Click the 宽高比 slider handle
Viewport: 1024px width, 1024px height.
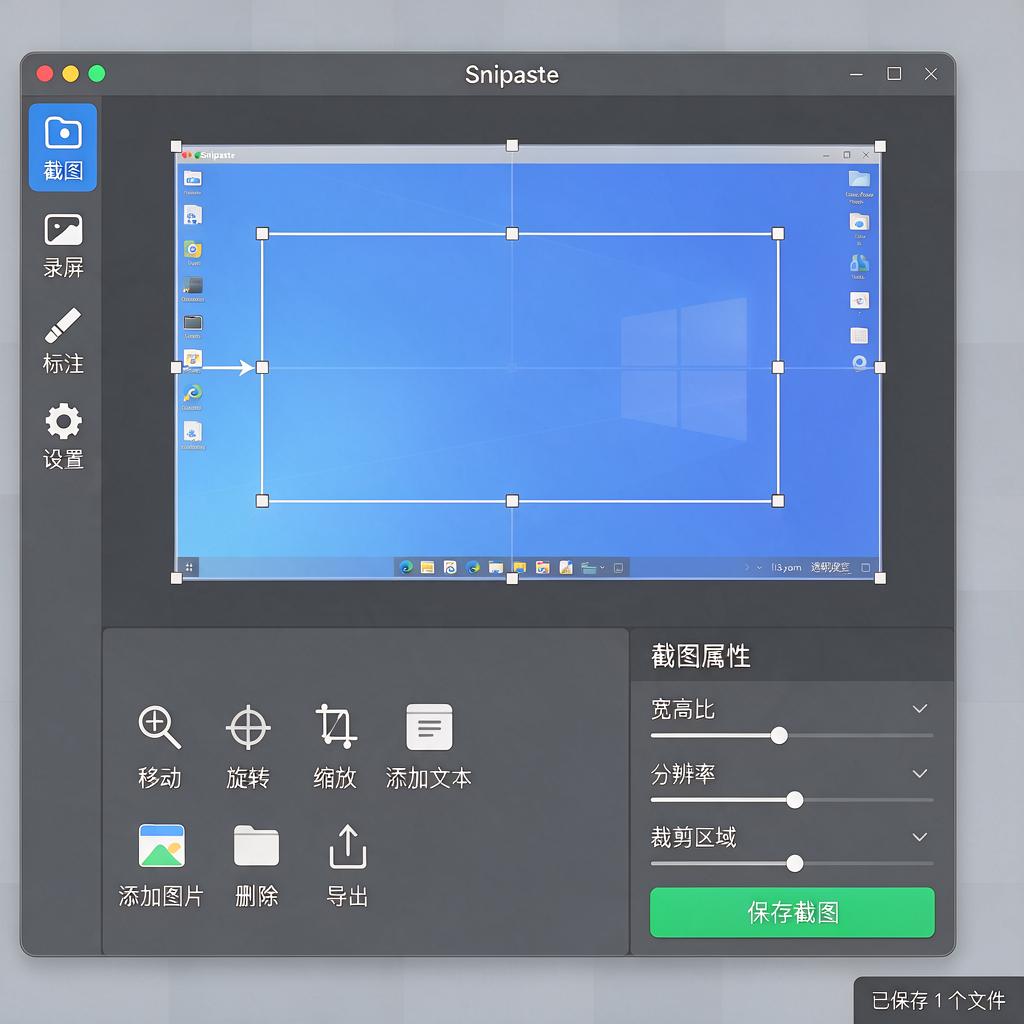coord(778,735)
